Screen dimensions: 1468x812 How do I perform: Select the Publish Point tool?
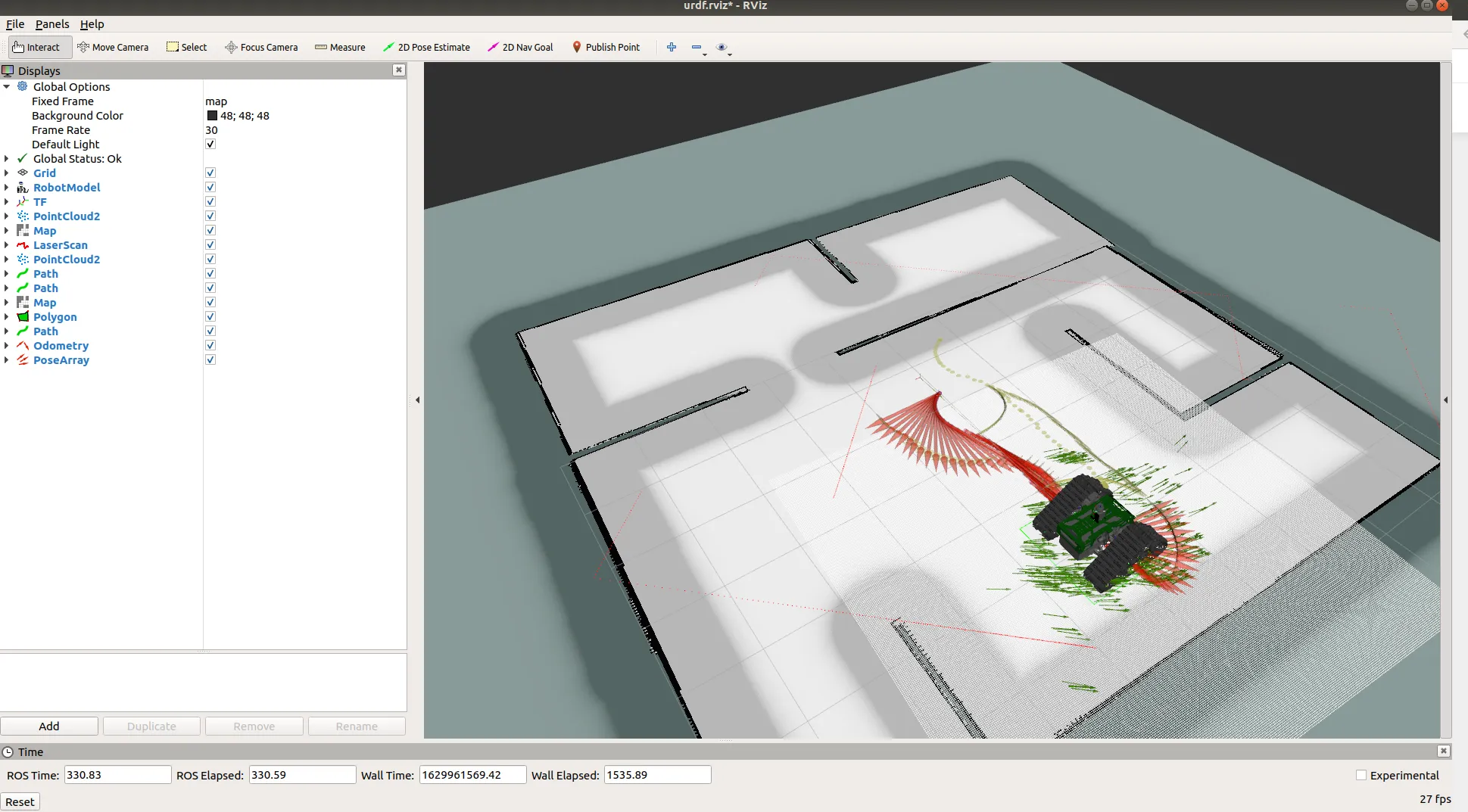605,47
